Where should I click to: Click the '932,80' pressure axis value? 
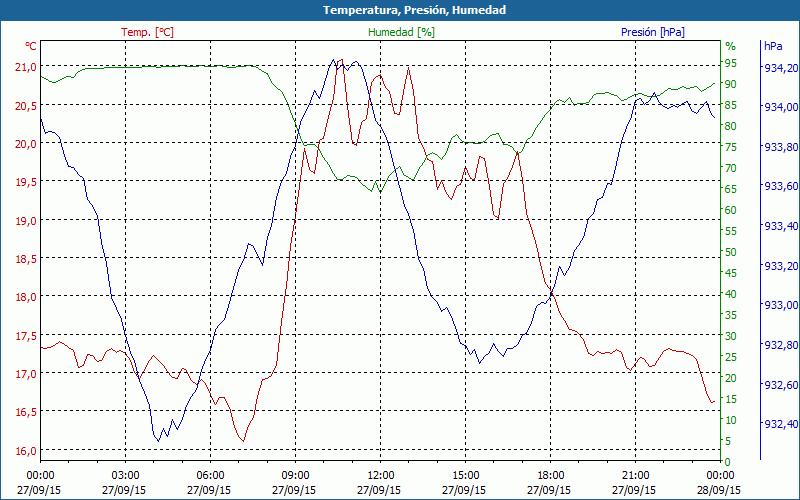click(779, 345)
